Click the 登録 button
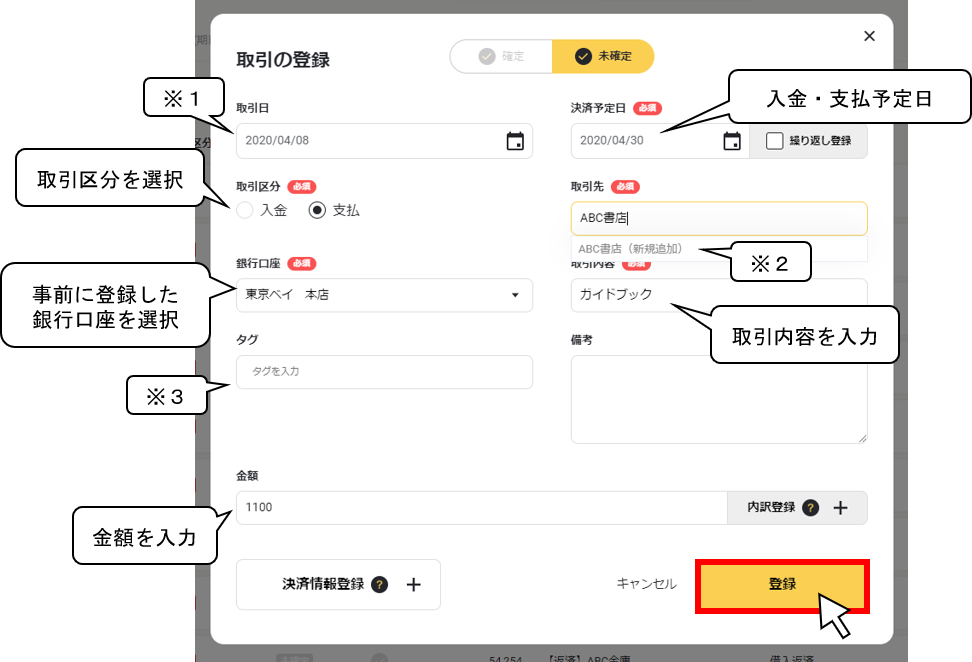This screenshot has width=972, height=662. 782,586
